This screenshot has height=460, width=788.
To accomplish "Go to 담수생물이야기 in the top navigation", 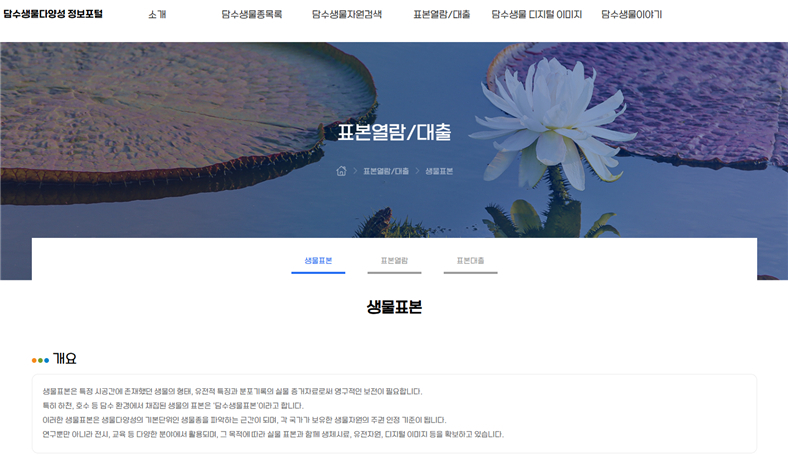I will [x=631, y=15].
